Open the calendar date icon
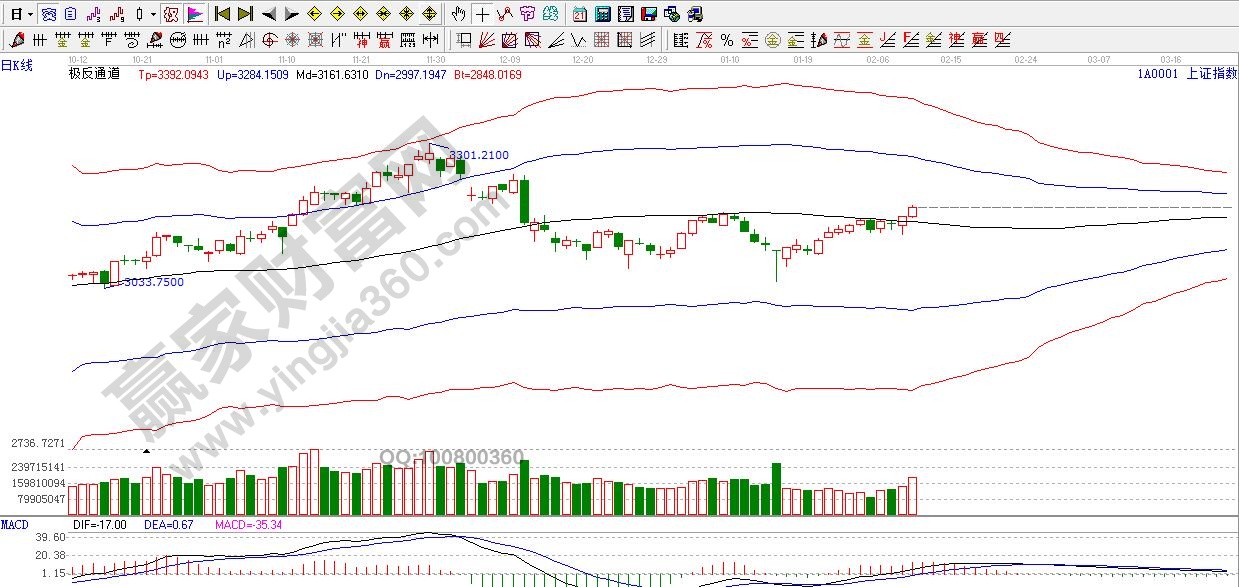Viewport: 1239px width, 587px height. pos(580,14)
